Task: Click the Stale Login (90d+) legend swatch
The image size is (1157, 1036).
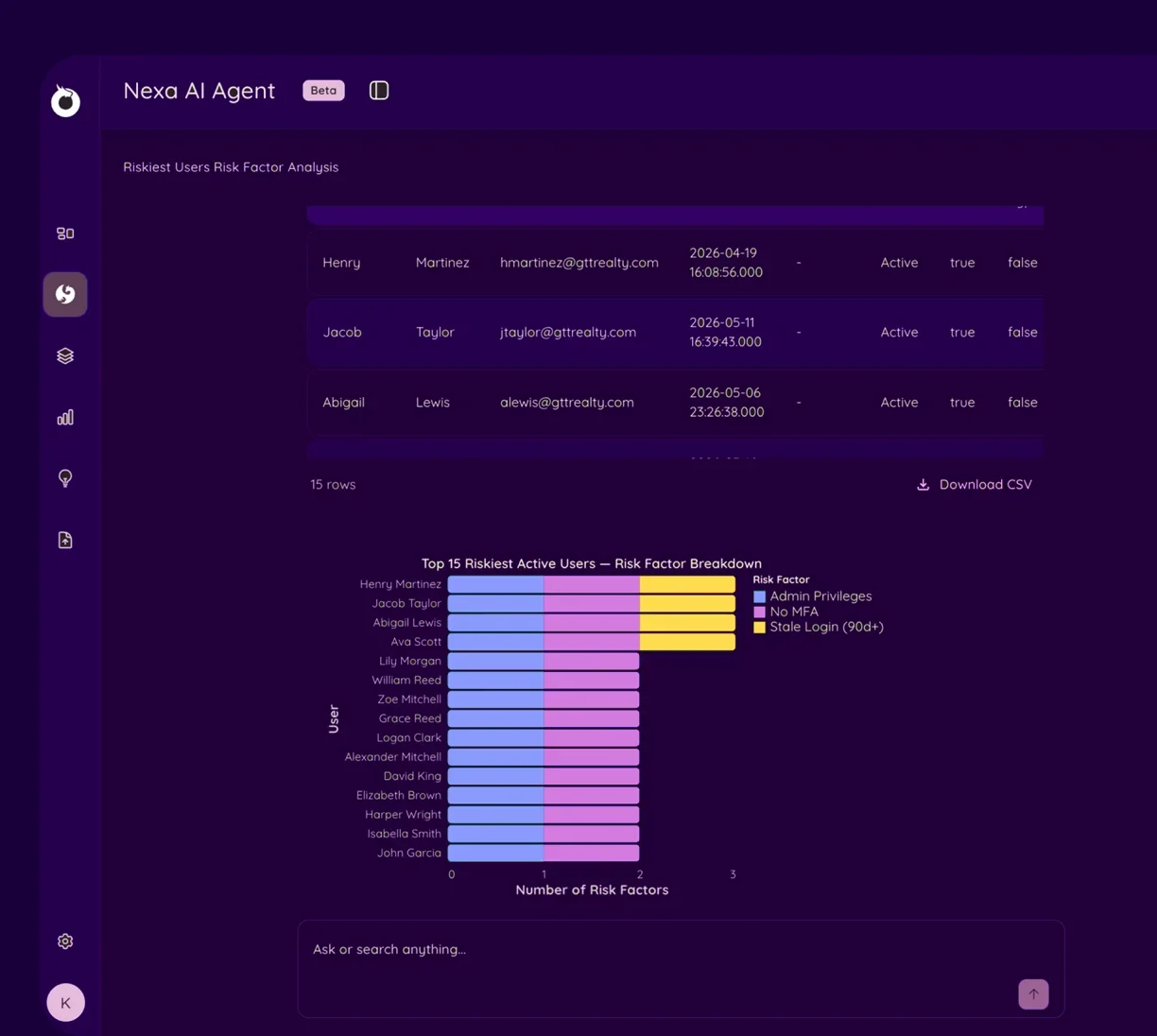Action: 759,627
